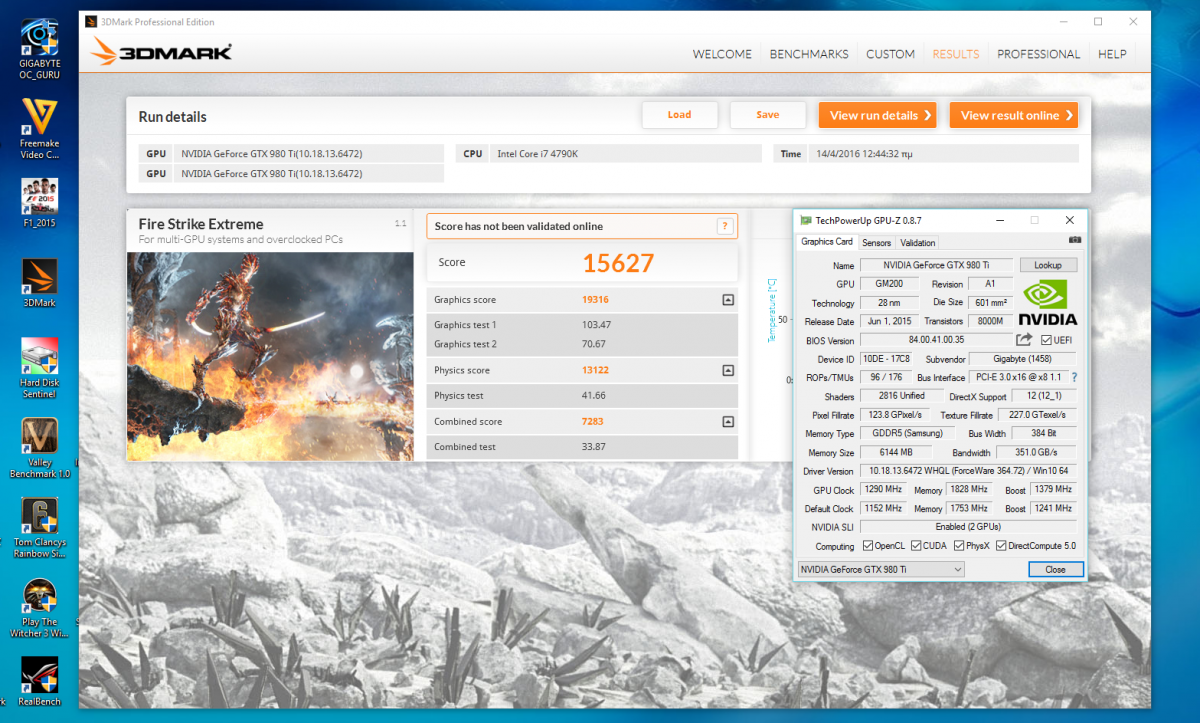Toggle the DirectCompute 5.0 checkbox

(1001, 546)
